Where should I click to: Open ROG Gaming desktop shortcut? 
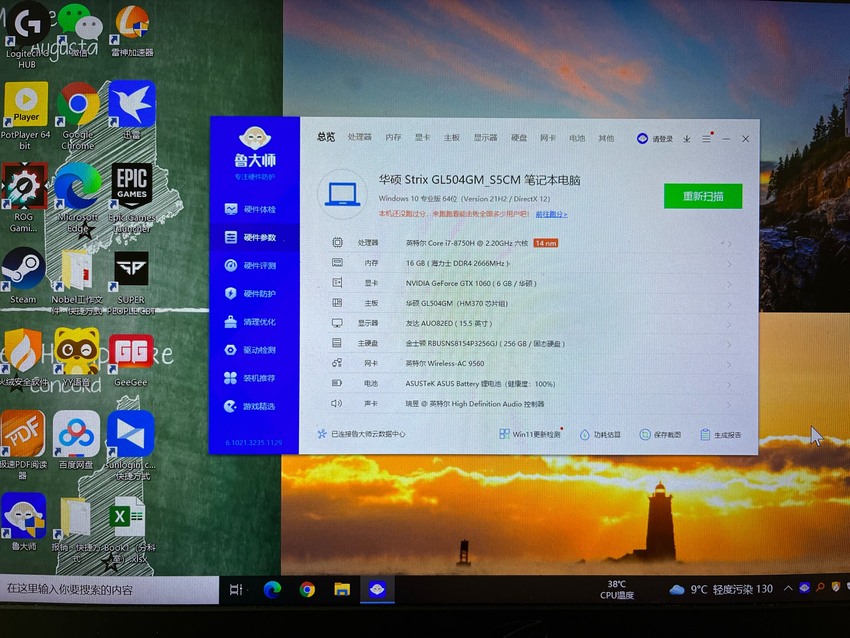pyautogui.click(x=23, y=198)
